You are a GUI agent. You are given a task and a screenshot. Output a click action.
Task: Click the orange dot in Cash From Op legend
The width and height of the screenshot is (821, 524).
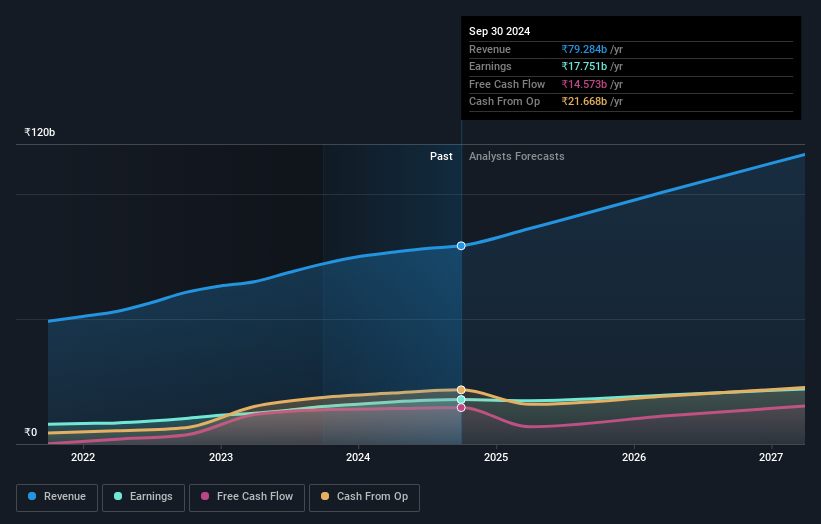point(325,496)
